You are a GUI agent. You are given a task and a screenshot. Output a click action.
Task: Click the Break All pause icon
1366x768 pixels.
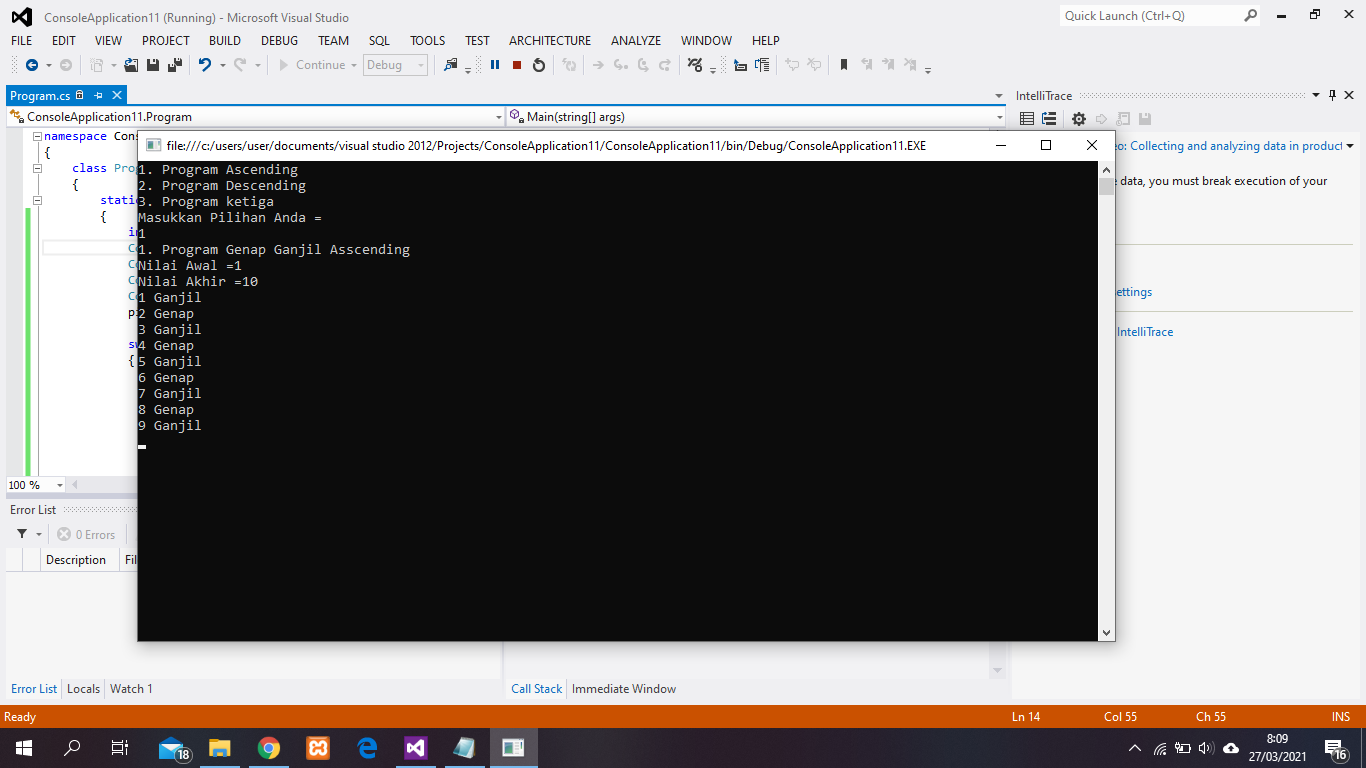point(495,65)
